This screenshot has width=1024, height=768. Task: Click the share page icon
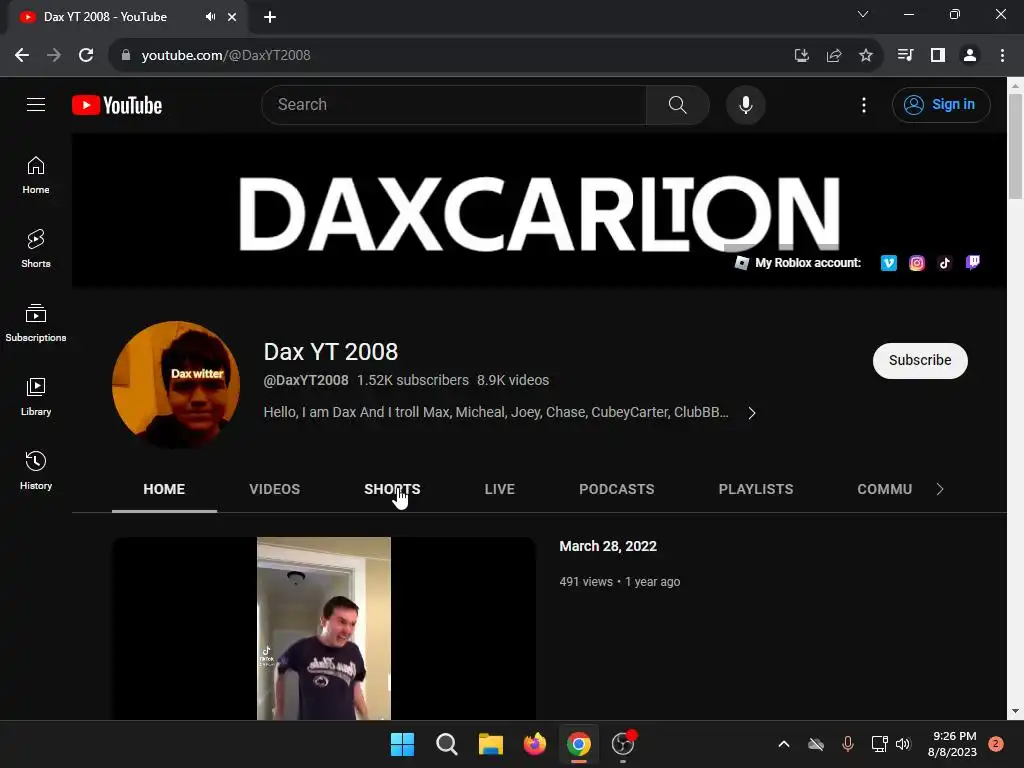pyautogui.click(x=833, y=56)
